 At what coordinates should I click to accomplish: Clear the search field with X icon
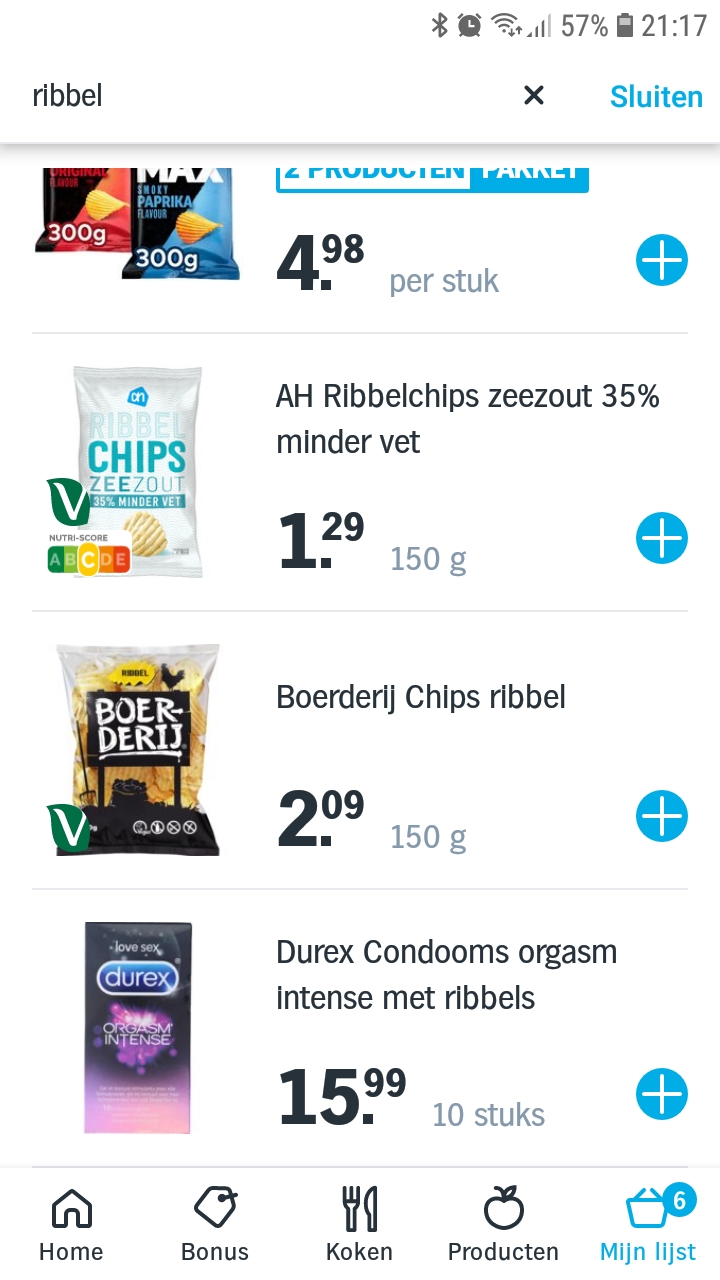534,95
